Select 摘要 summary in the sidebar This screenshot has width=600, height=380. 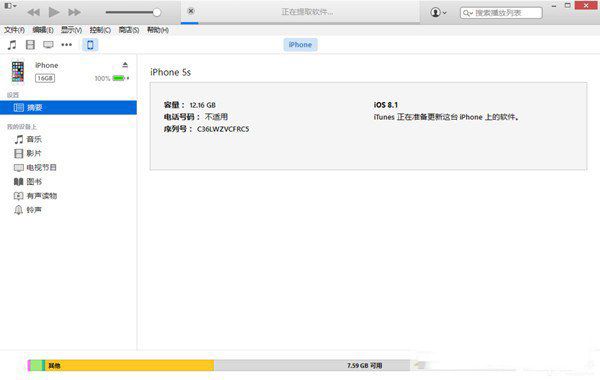(x=68, y=108)
